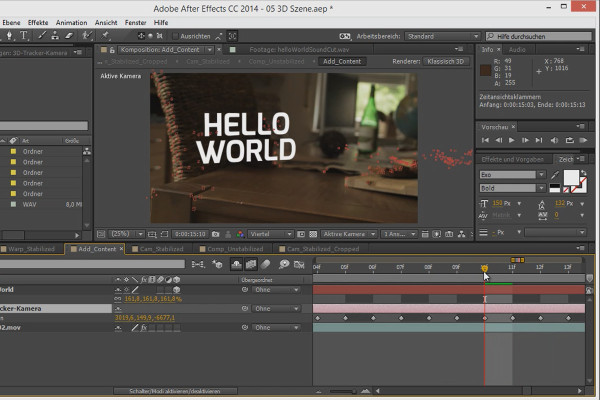Open the Viertel resolution dropdown
This screenshot has height=400, width=600.
click(x=270, y=234)
